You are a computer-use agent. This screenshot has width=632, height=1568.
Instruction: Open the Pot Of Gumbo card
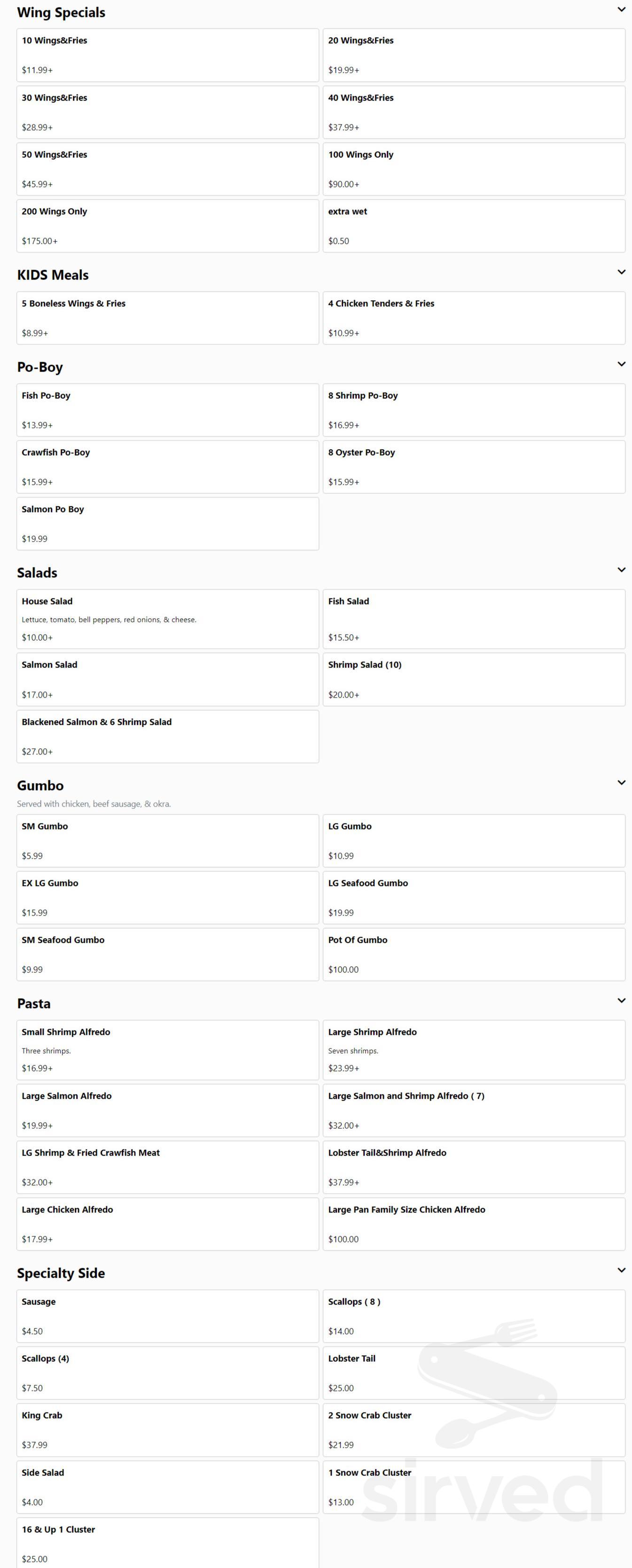click(x=474, y=955)
